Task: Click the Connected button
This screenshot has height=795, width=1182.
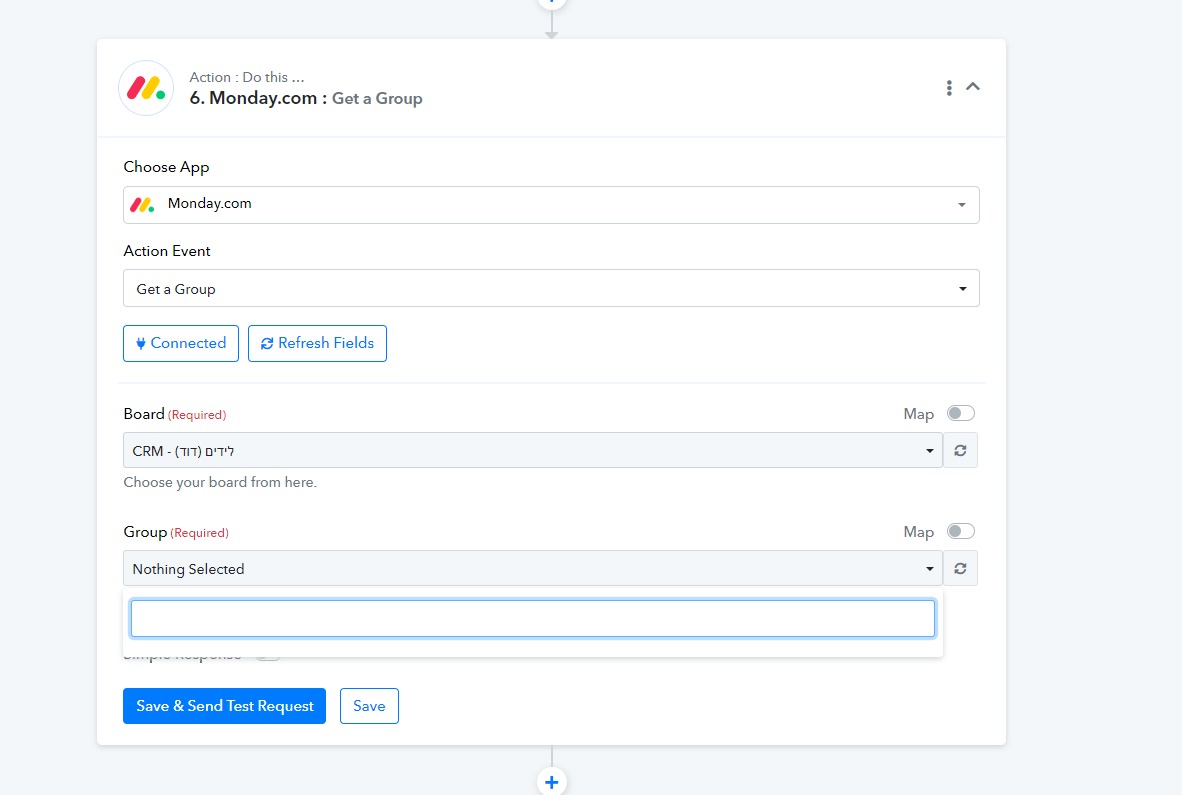Action: [x=181, y=344]
